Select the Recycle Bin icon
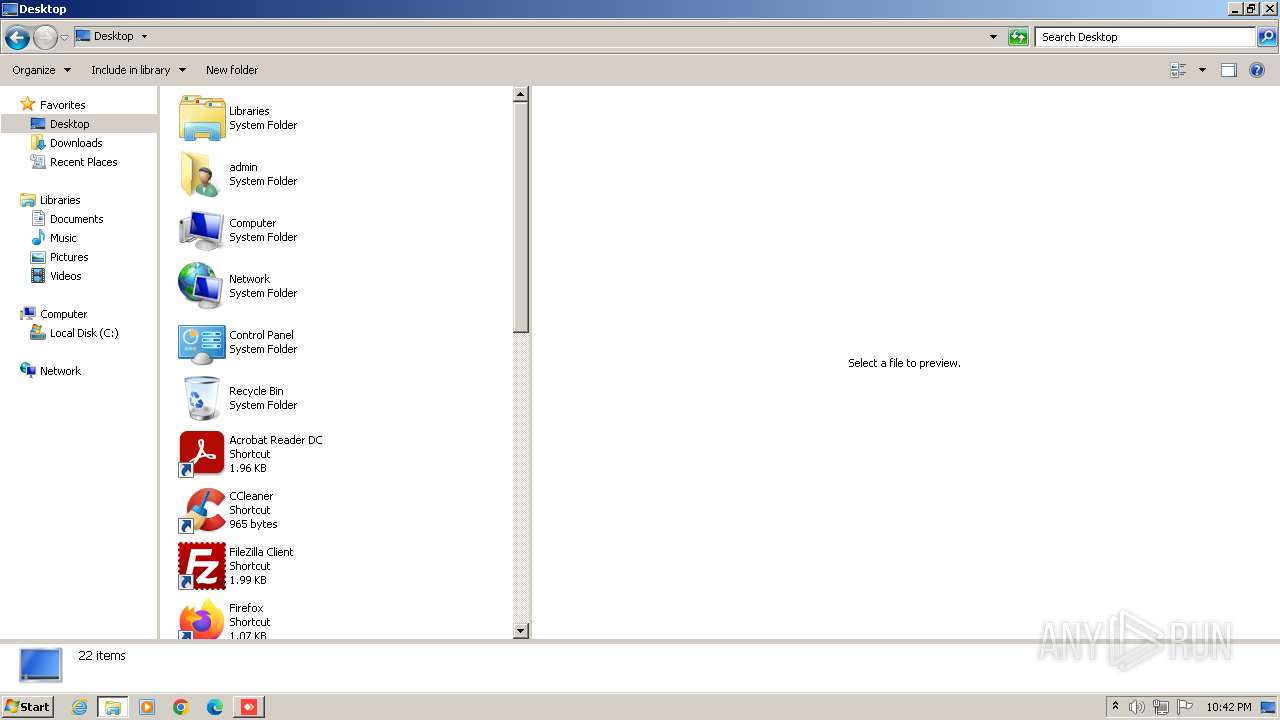 [x=202, y=398]
